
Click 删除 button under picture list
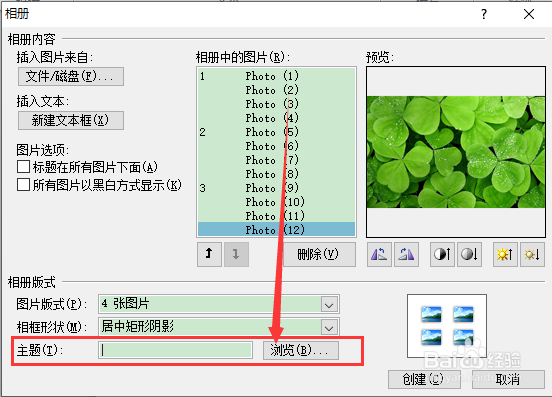[x=319, y=254]
